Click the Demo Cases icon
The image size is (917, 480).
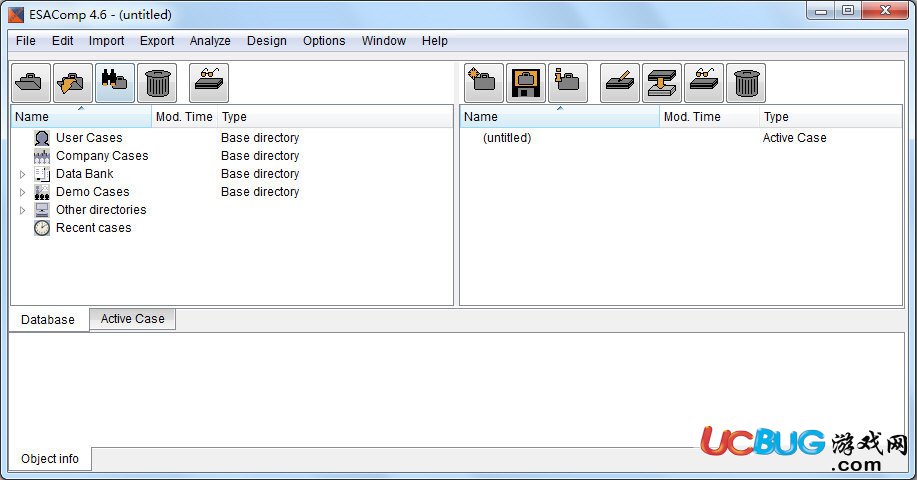tap(42, 192)
